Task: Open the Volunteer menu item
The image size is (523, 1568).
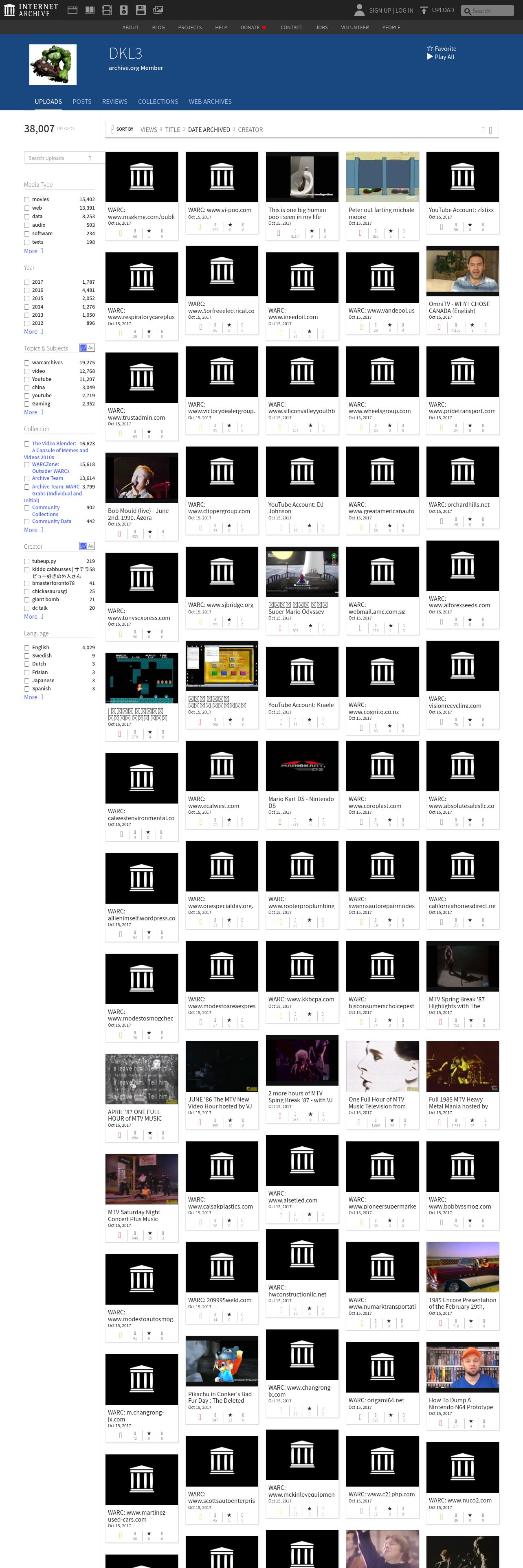Action: 355,27
